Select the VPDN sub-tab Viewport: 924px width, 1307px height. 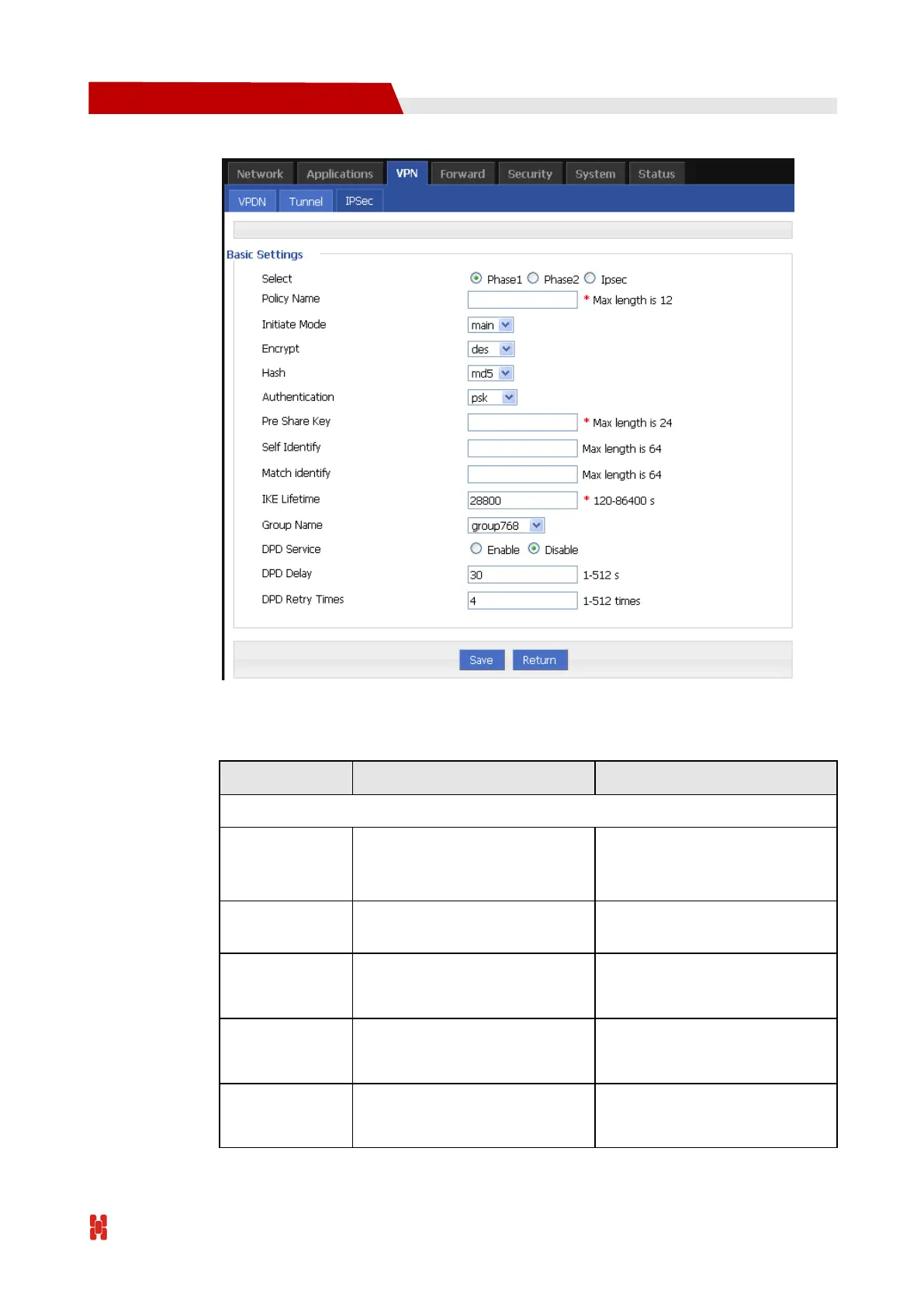tap(252, 202)
